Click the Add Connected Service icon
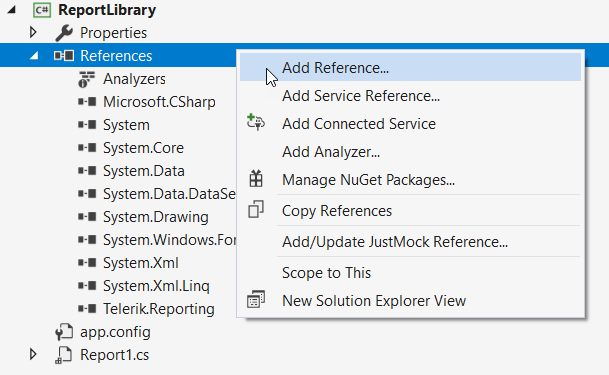 [x=256, y=122]
